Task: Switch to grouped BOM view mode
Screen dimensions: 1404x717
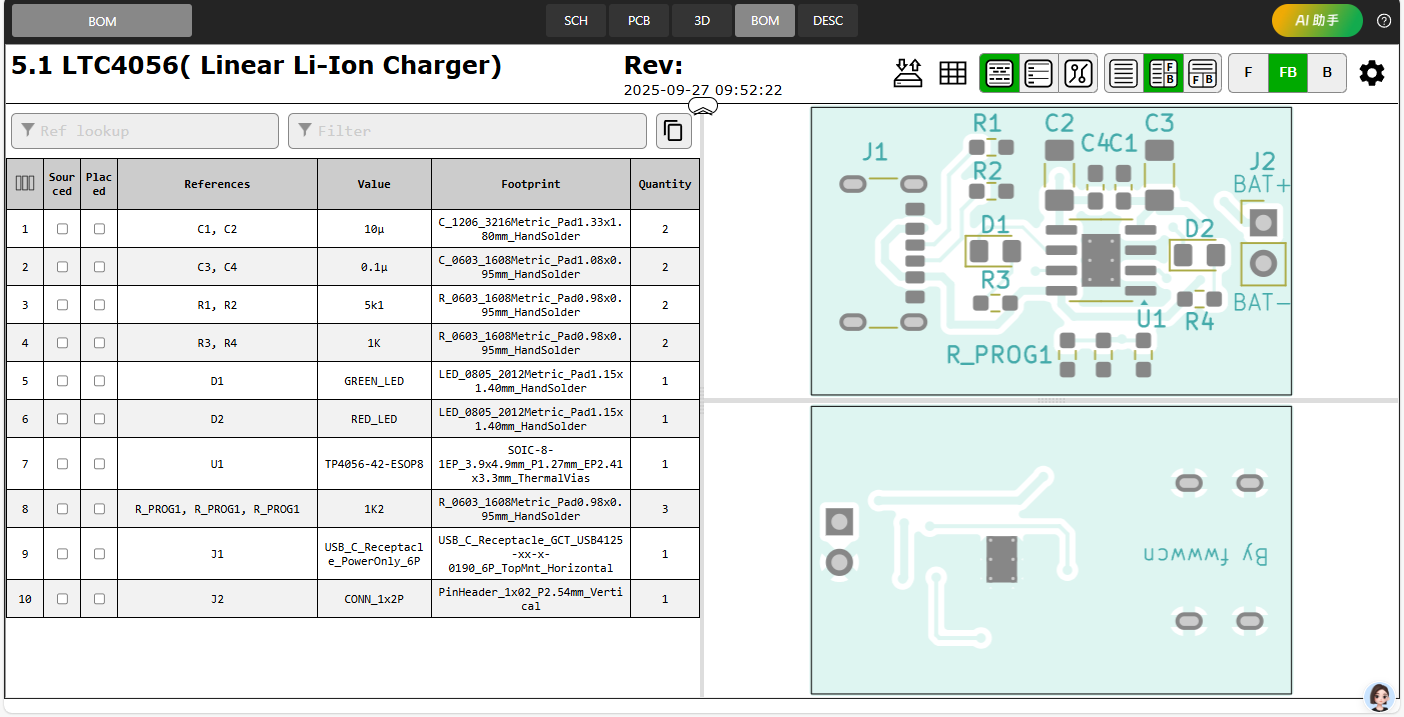Action: [x=999, y=73]
